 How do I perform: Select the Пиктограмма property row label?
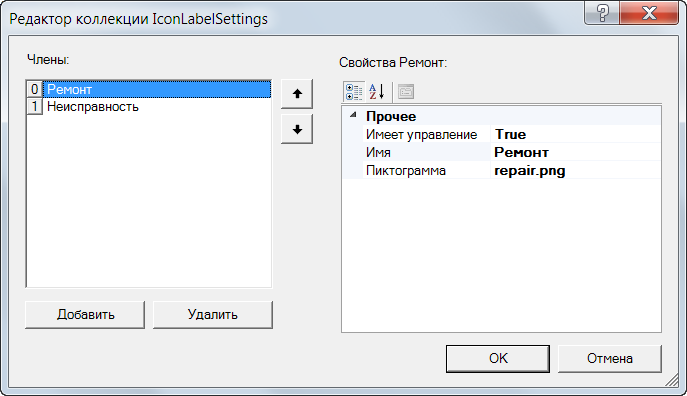click(x=406, y=170)
